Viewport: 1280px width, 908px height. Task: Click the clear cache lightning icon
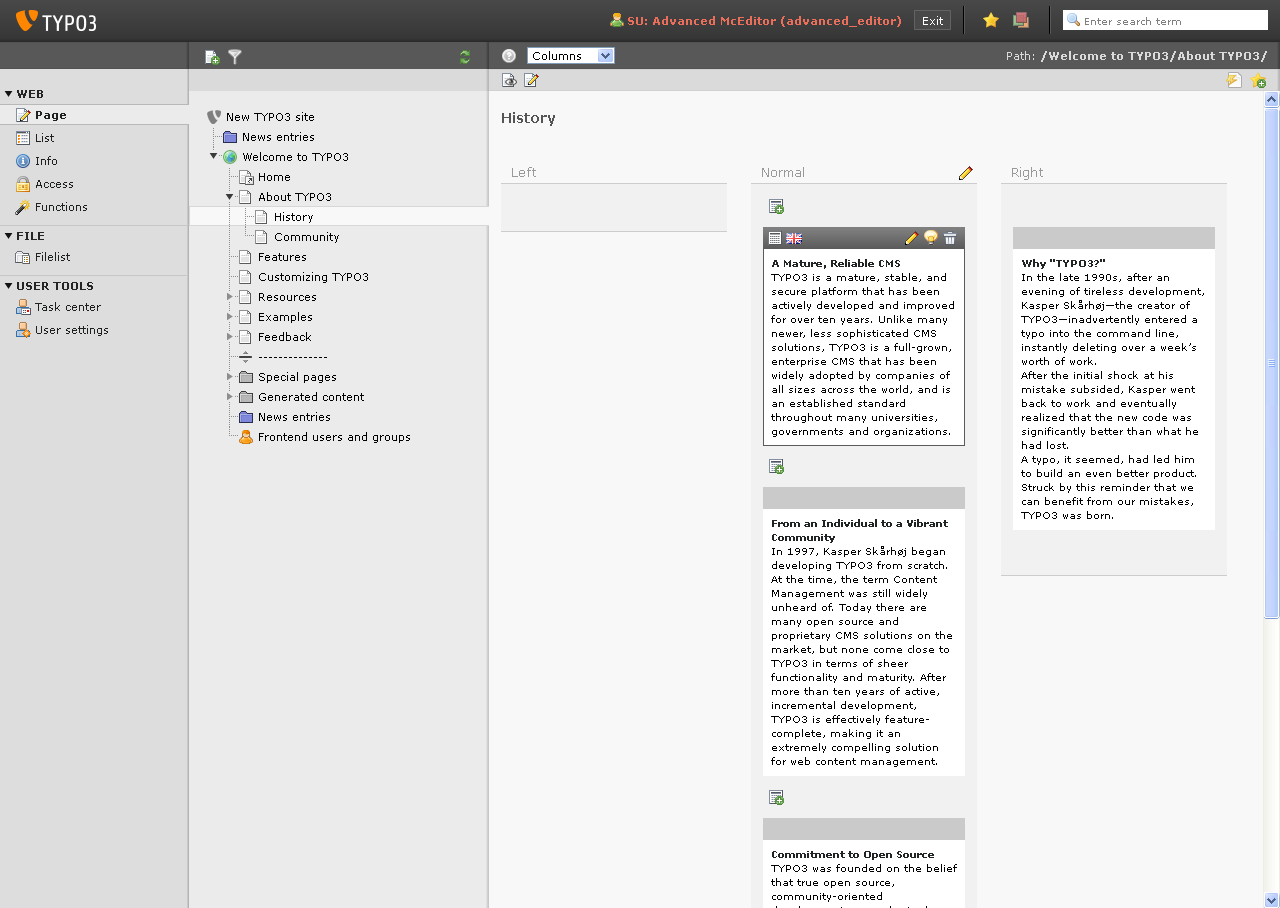click(x=1234, y=80)
